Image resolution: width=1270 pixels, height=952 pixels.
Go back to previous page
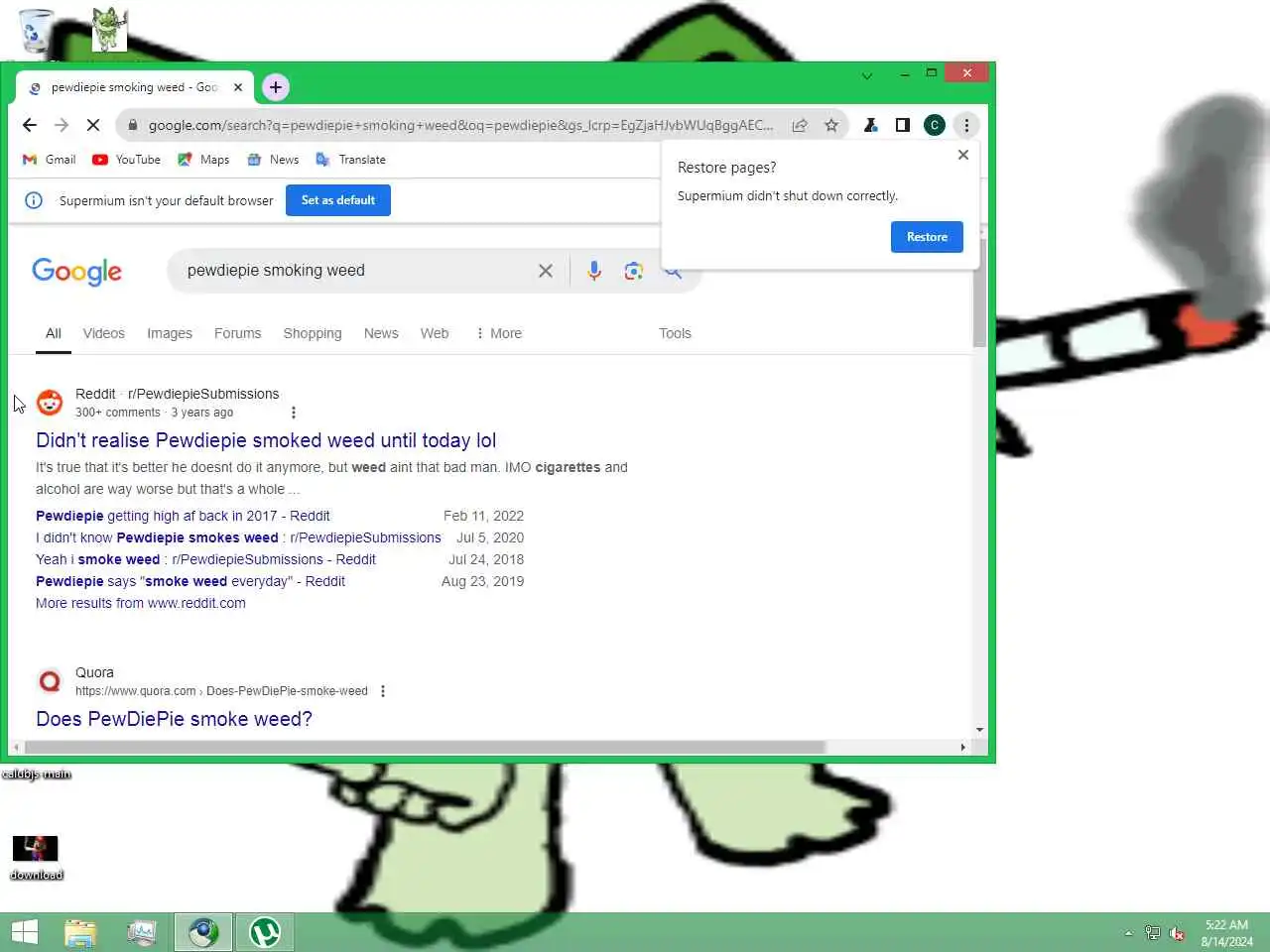29,125
